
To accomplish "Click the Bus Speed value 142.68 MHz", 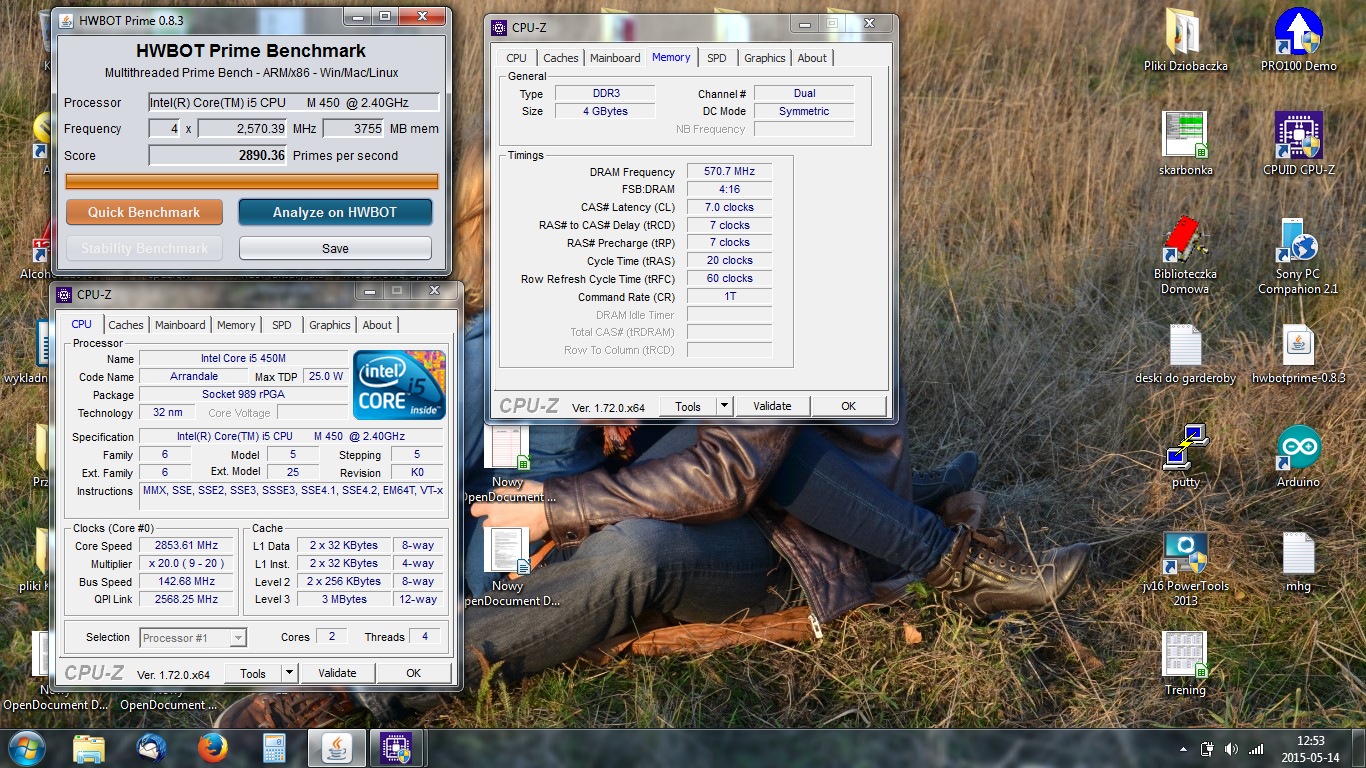I will click(185, 581).
